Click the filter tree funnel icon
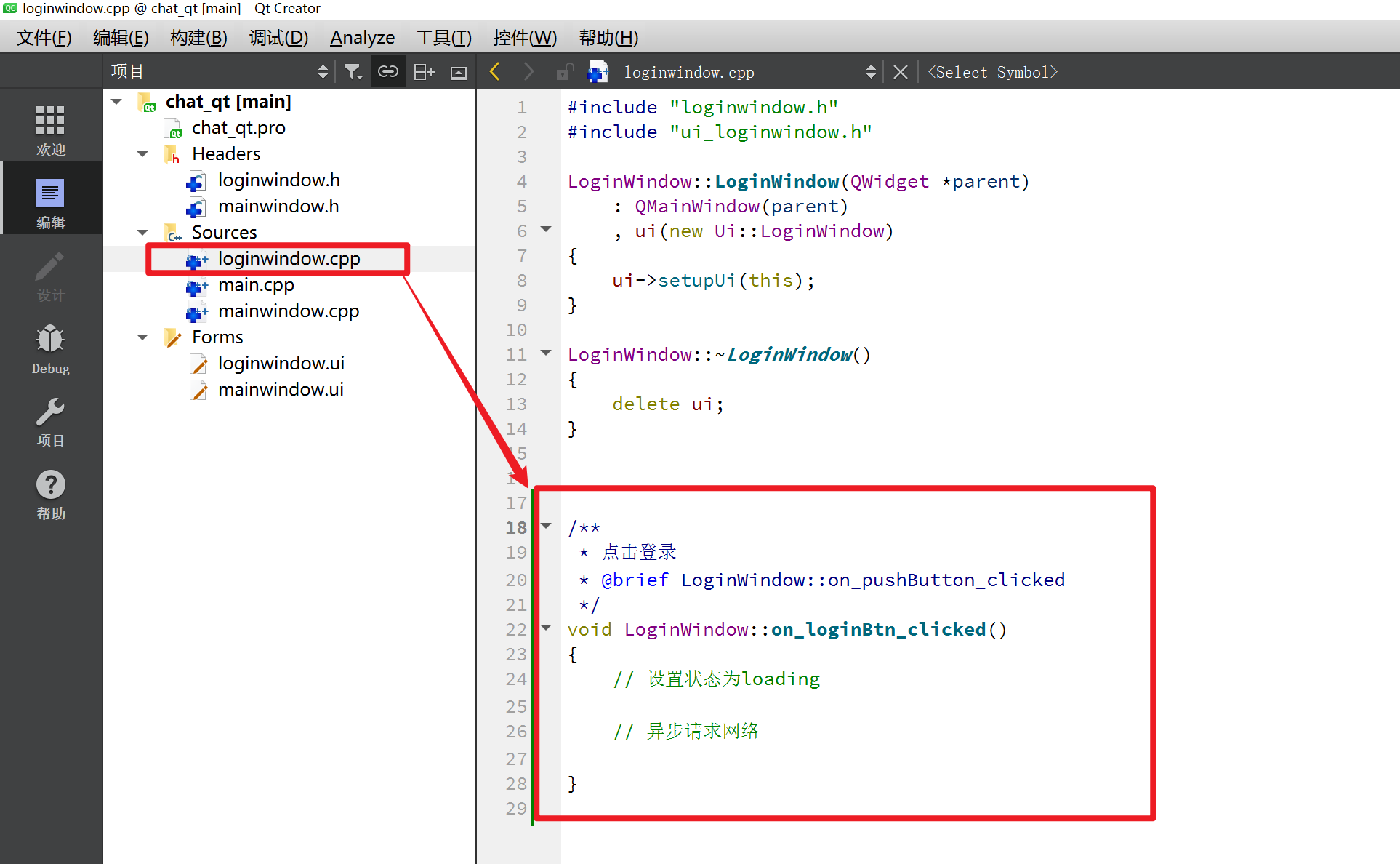Image resolution: width=1400 pixels, height=864 pixels. point(353,72)
